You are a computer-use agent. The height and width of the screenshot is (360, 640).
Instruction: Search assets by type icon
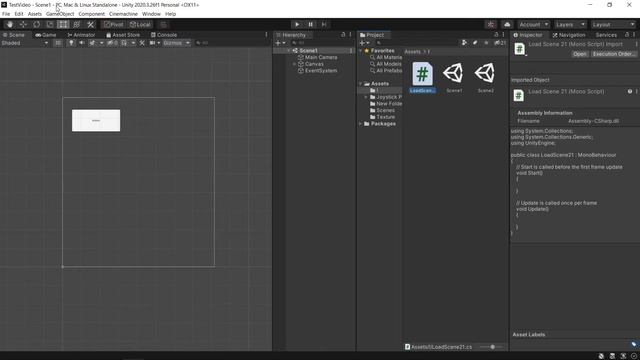[464, 43]
